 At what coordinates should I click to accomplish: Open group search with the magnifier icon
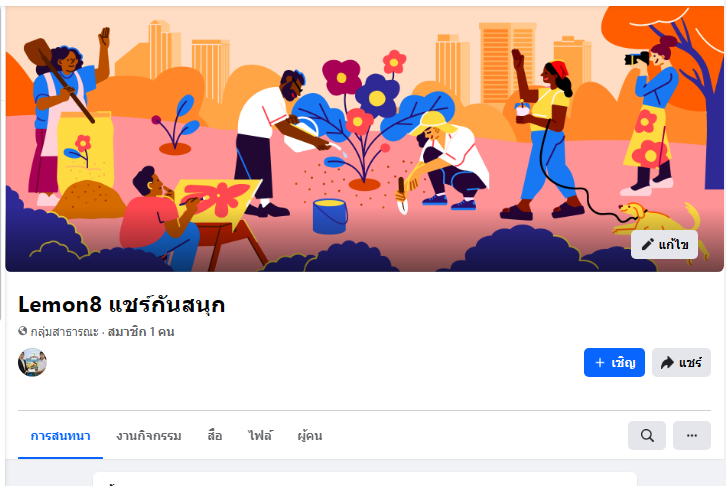click(647, 436)
